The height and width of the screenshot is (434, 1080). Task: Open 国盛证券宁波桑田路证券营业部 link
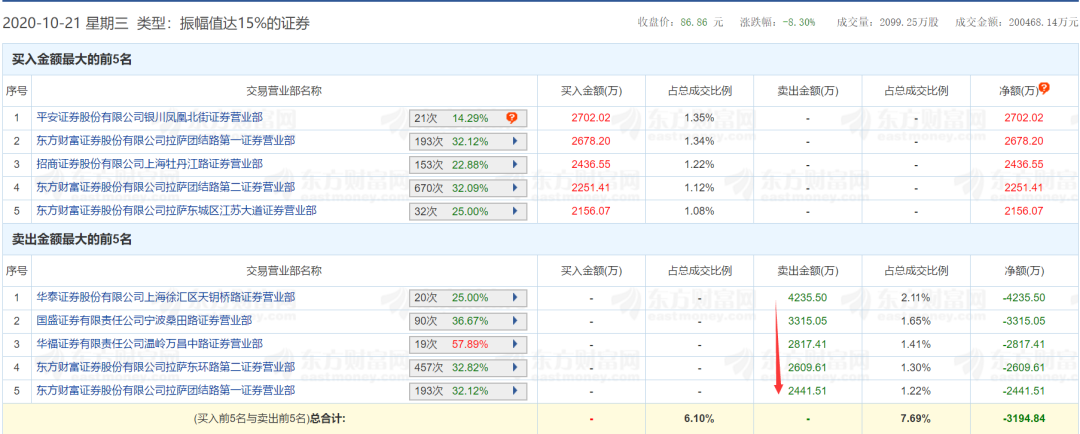pyautogui.click(x=144, y=320)
